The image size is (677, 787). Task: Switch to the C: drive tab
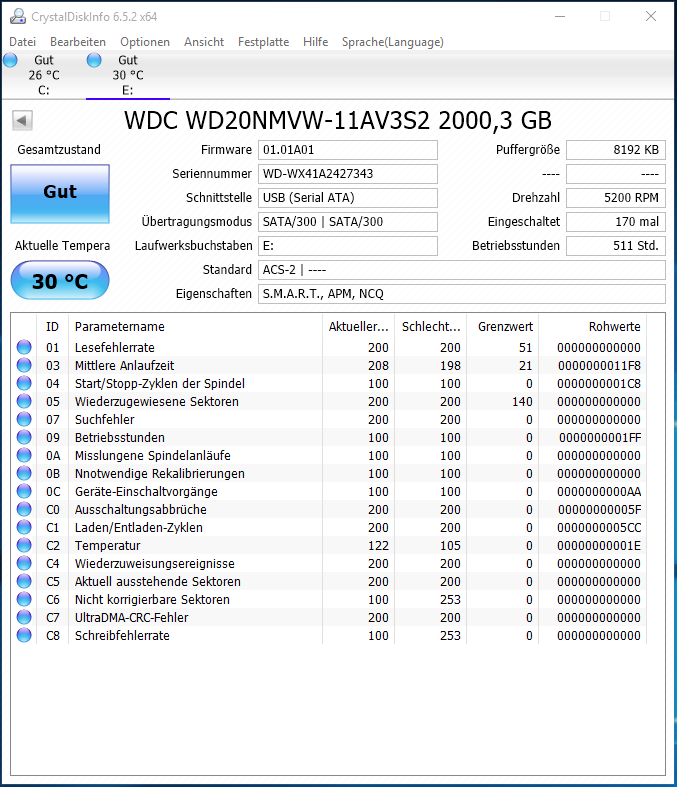(x=44, y=75)
